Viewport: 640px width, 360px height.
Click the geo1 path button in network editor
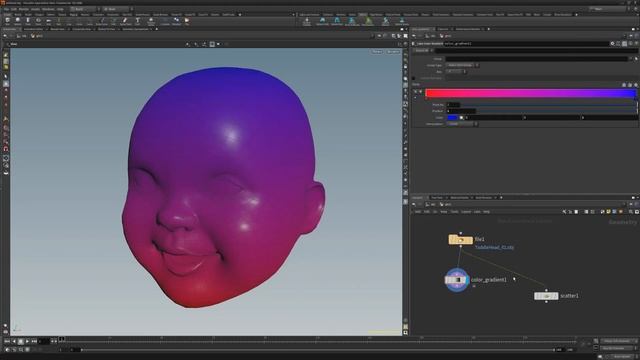446,204
